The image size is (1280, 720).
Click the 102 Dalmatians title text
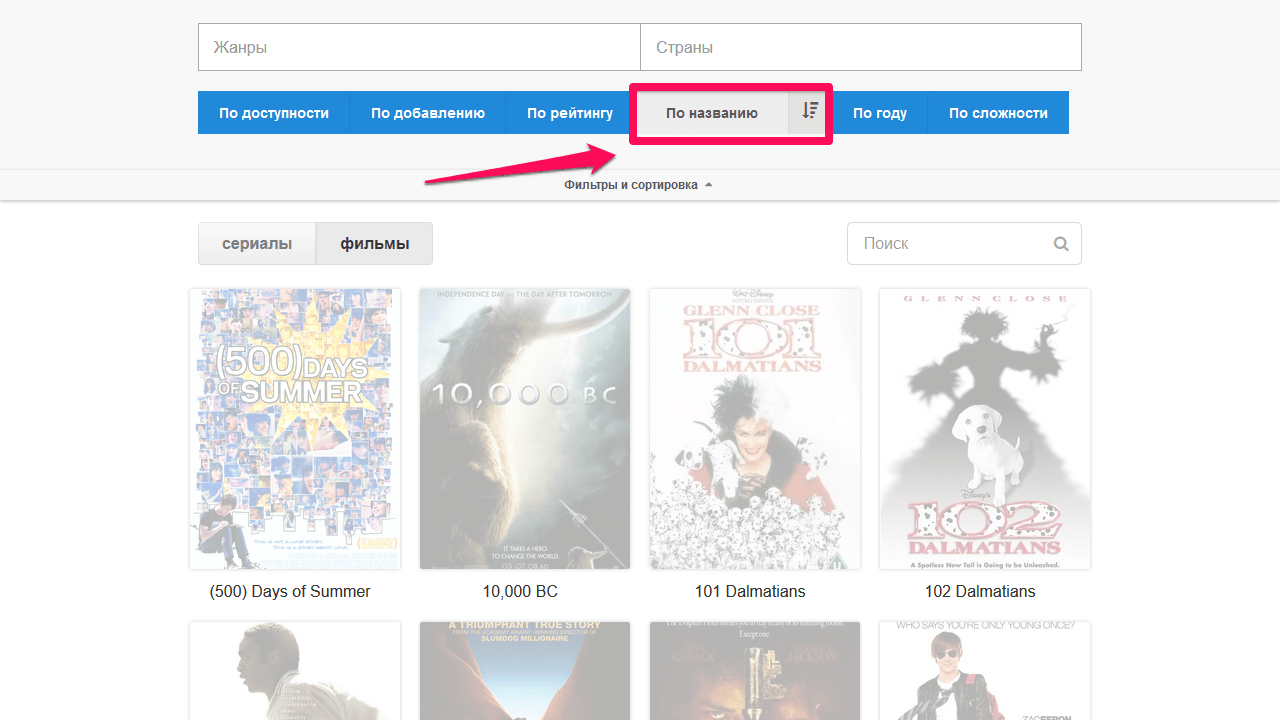click(x=980, y=591)
